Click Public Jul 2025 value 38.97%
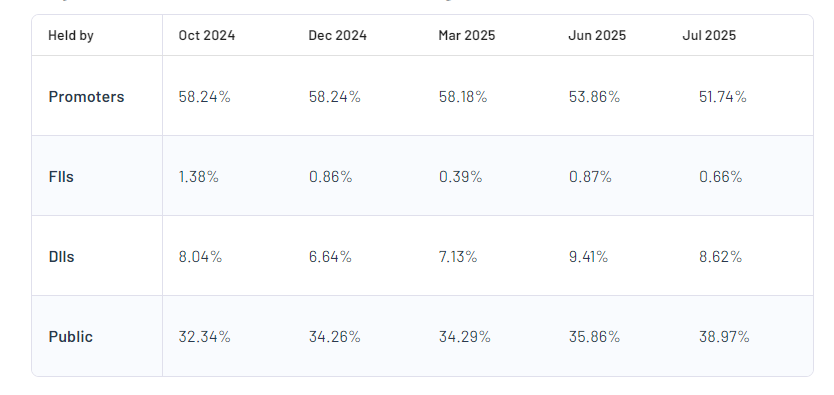Viewport: 834px width, 395px height. click(x=724, y=337)
